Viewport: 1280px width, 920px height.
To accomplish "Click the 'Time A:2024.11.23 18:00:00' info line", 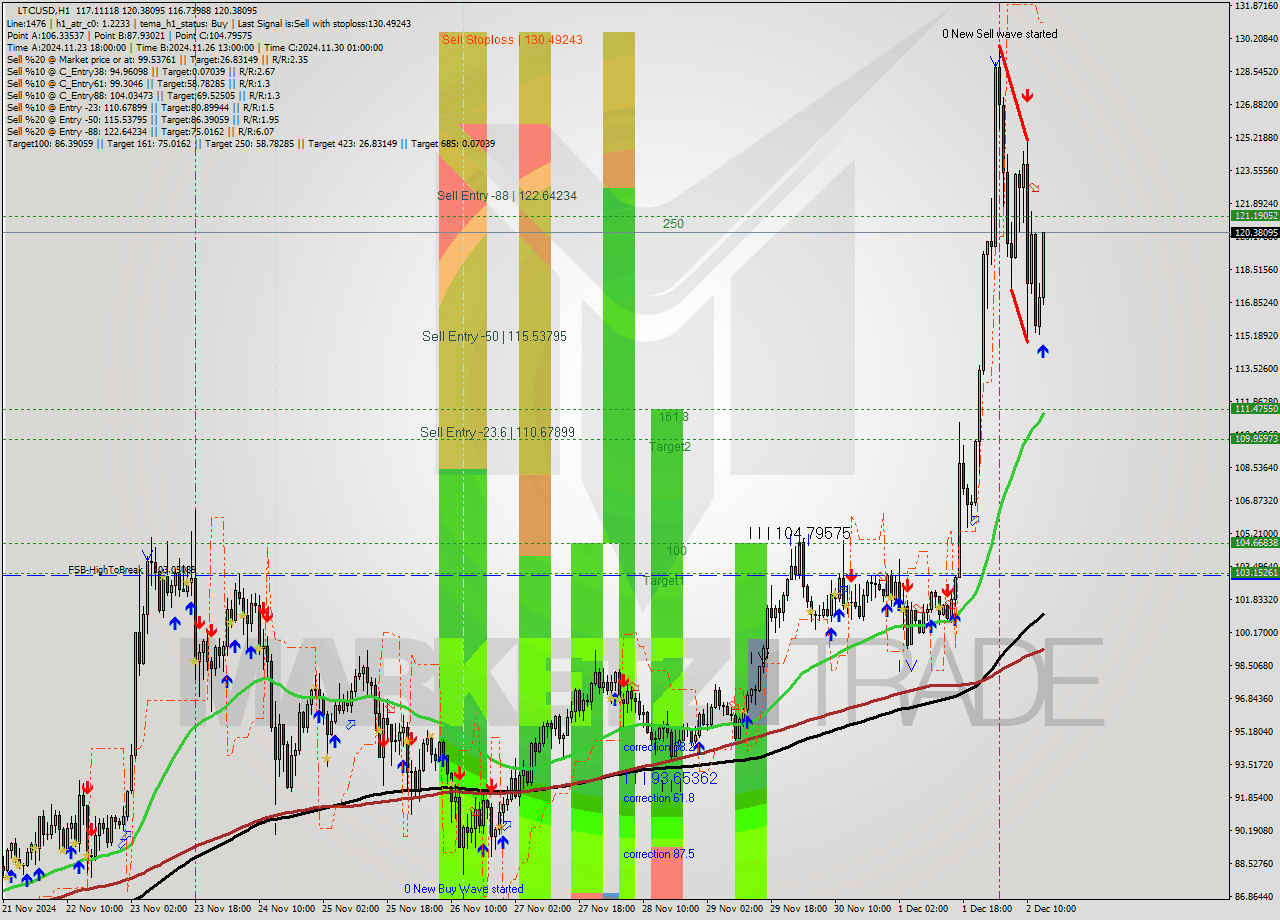I will coord(194,47).
